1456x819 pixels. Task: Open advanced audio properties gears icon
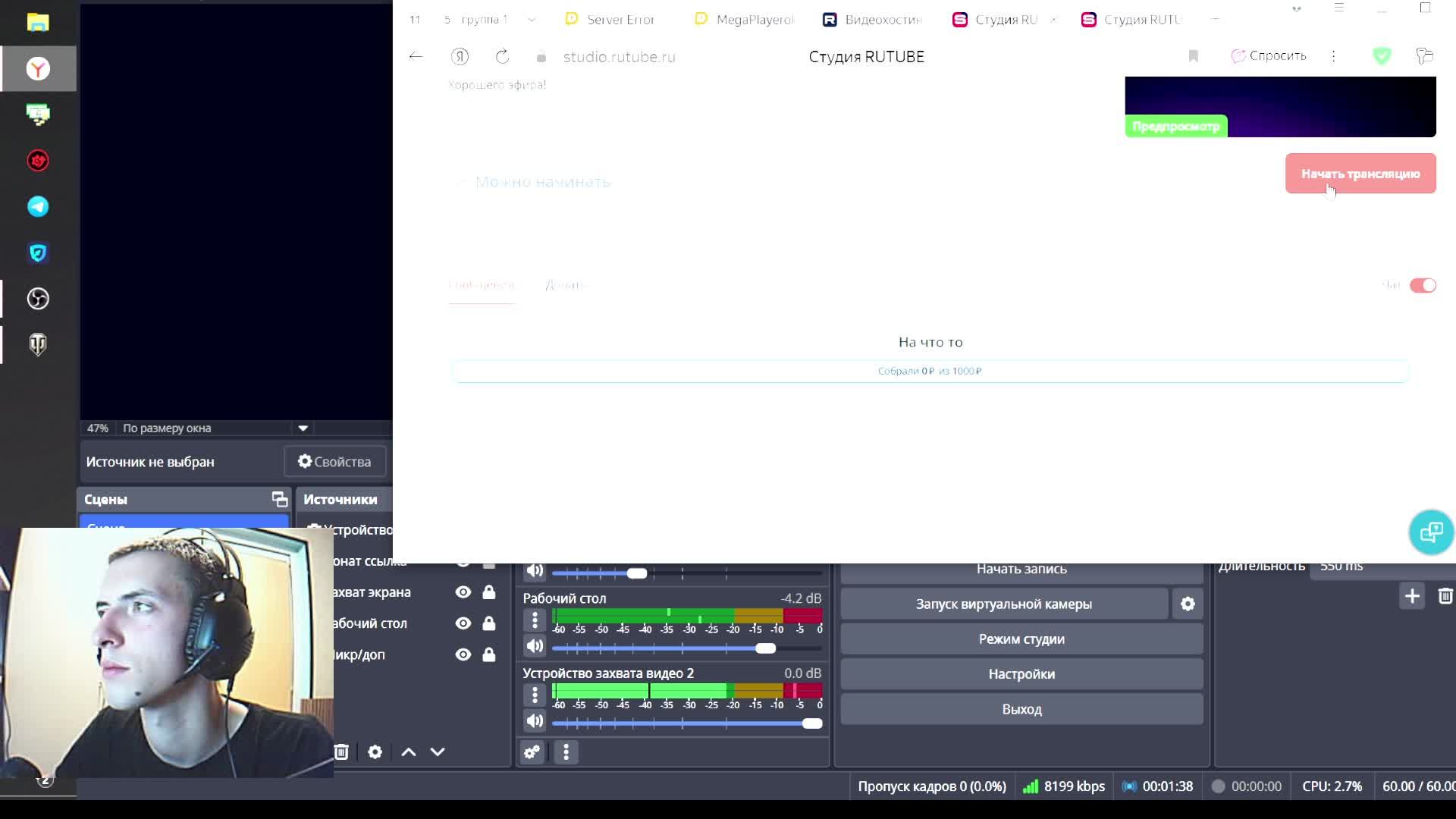(532, 752)
